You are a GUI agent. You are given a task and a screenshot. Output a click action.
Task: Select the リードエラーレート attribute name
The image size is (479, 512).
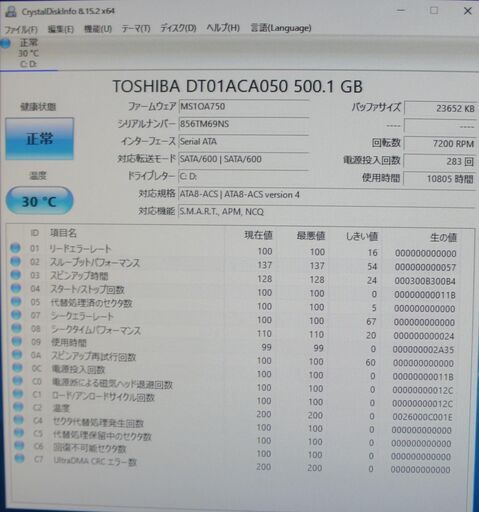(80, 249)
